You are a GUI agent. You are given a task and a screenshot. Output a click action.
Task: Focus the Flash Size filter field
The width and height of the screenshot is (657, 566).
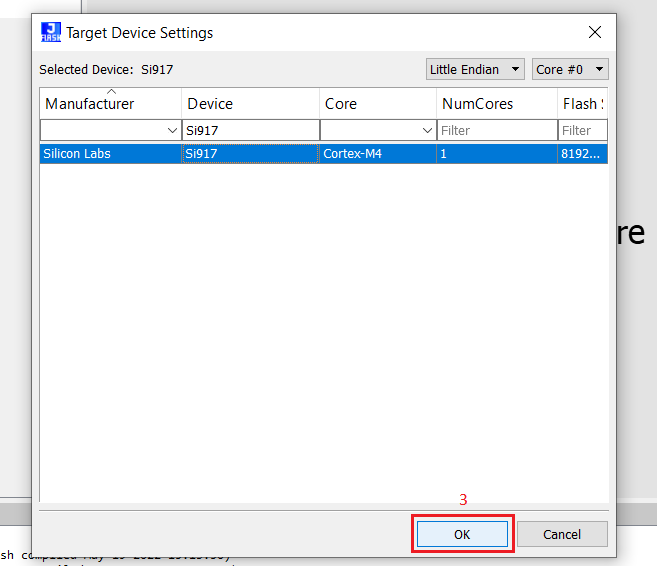tap(583, 130)
